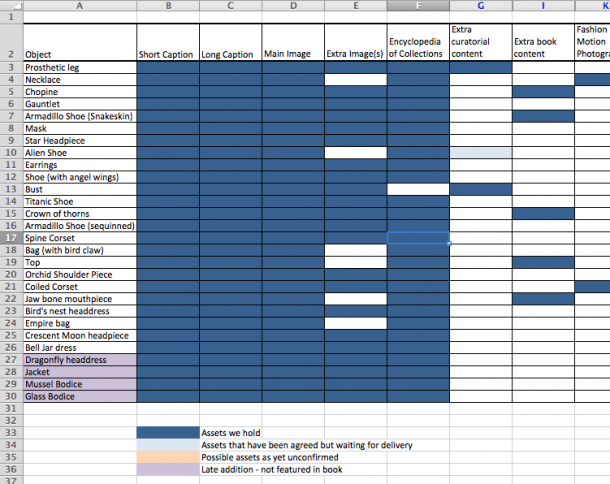
Task: Click the peach 'Possible assets' legend swatch
Action: pyautogui.click(x=168, y=457)
